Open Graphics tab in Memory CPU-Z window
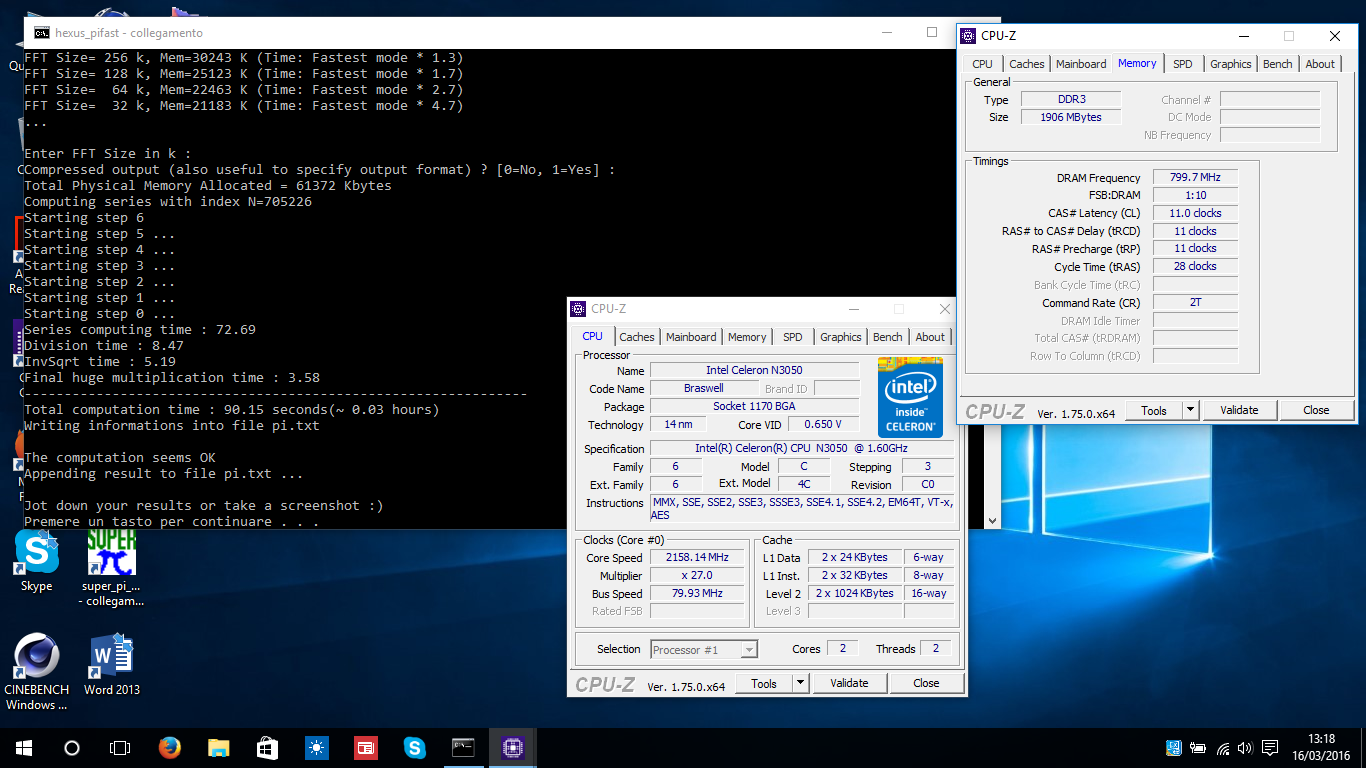This screenshot has height=768, width=1366. click(x=1231, y=64)
